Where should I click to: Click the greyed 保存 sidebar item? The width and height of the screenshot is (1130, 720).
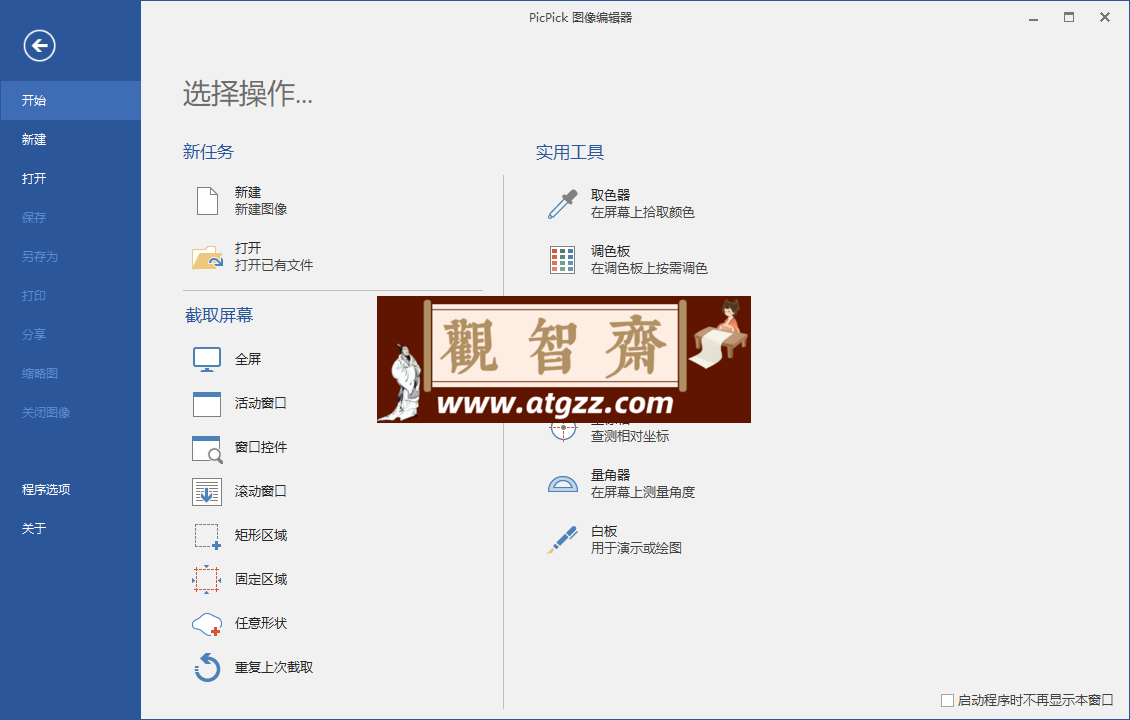coord(71,217)
